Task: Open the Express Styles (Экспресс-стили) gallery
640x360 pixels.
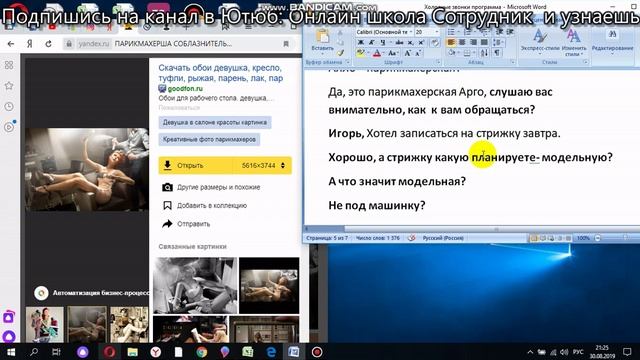Action: coord(540,42)
